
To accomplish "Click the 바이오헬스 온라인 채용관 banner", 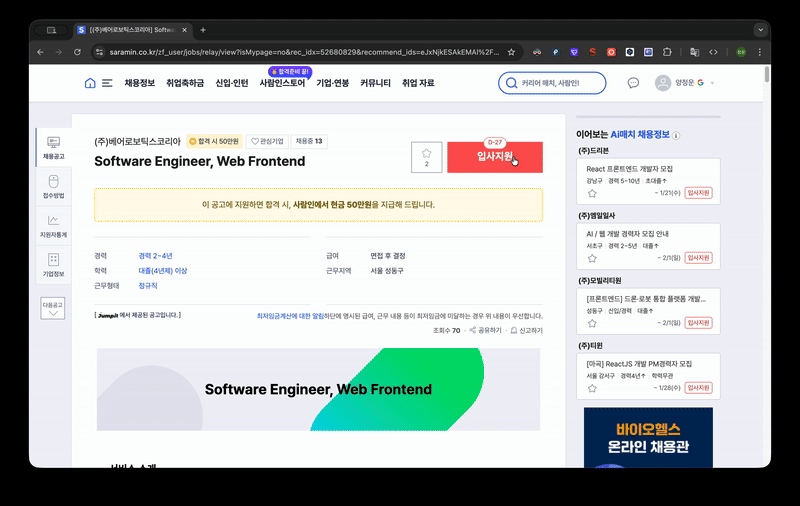I will tap(648, 437).
